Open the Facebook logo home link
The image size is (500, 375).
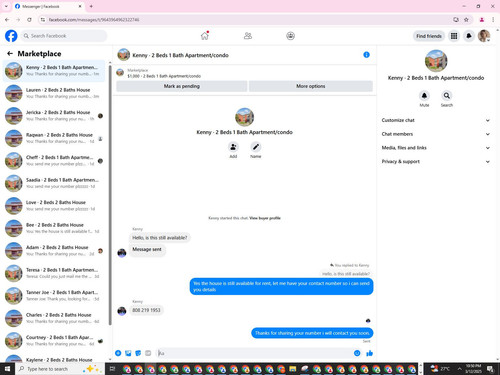(x=11, y=36)
